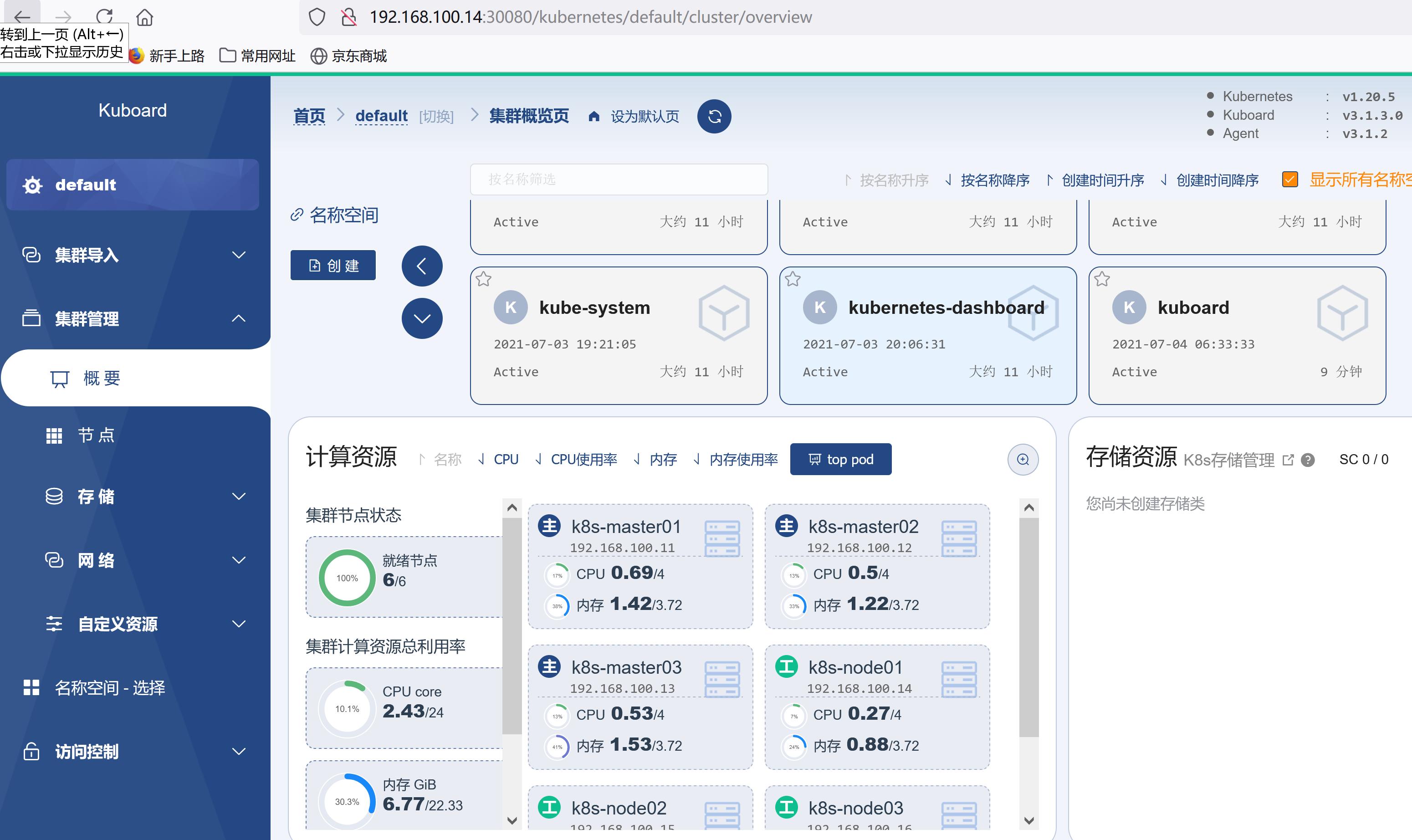Click the 切换 link next to default
Image resolution: width=1412 pixels, height=840 pixels.
point(436,116)
